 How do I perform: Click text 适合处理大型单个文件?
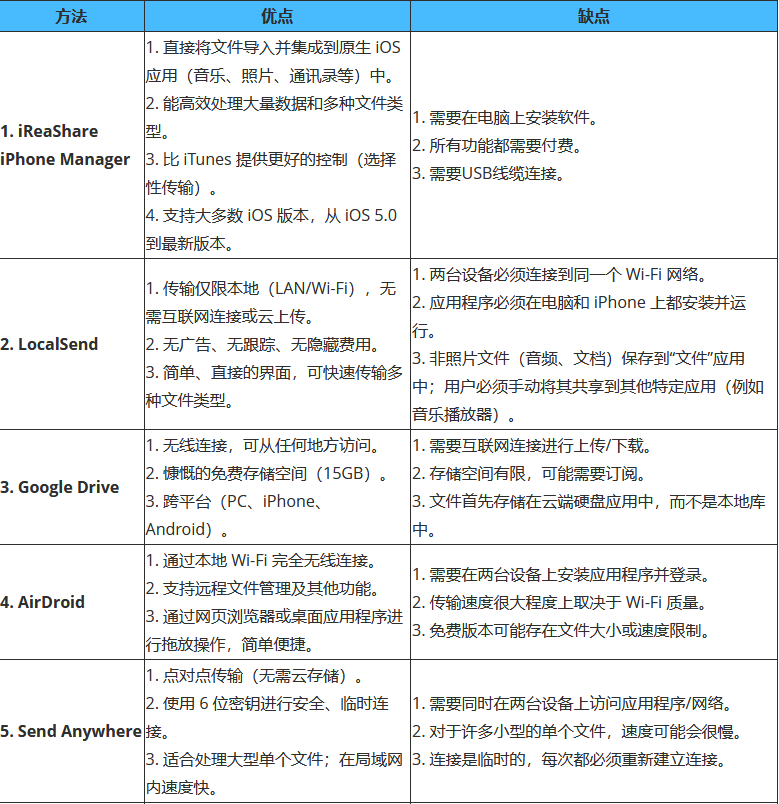[x=243, y=759]
